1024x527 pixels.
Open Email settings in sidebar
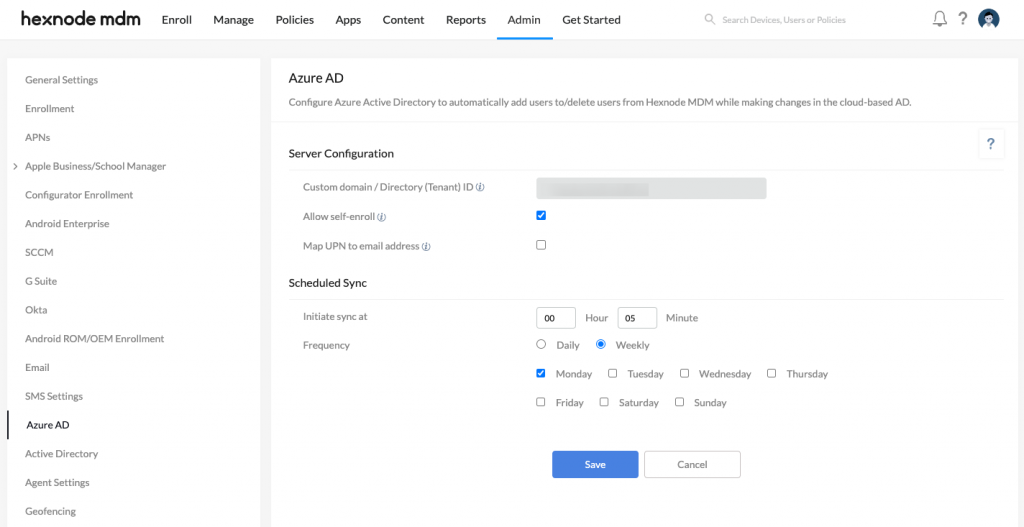(37, 367)
